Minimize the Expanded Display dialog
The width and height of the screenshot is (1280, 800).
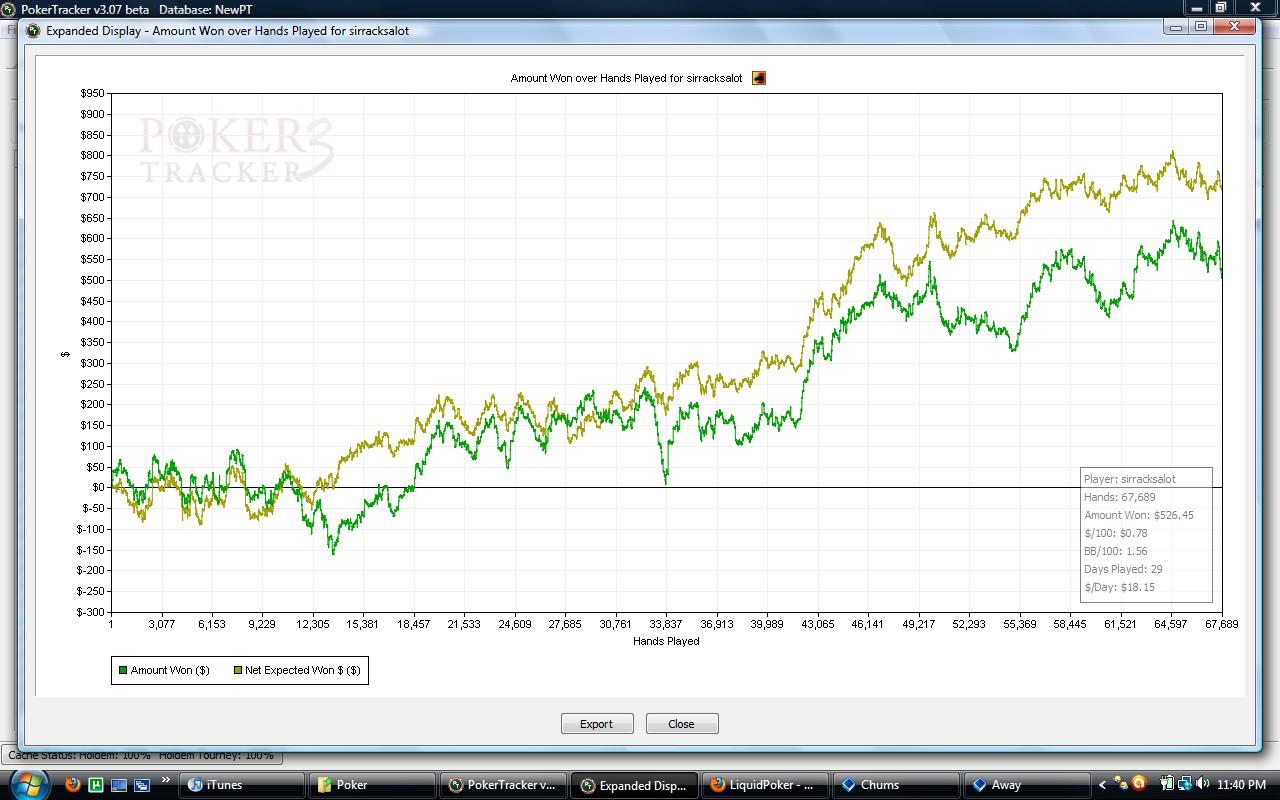(x=1178, y=27)
